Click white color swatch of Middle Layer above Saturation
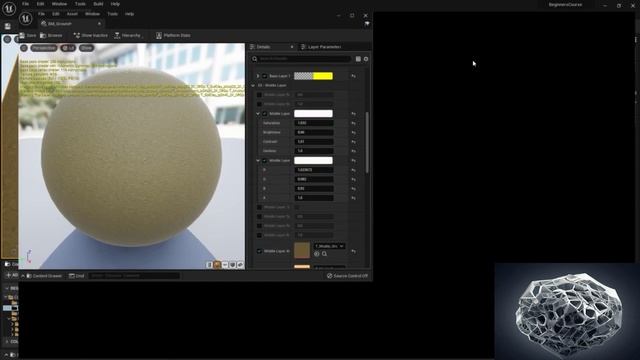 [x=313, y=113]
